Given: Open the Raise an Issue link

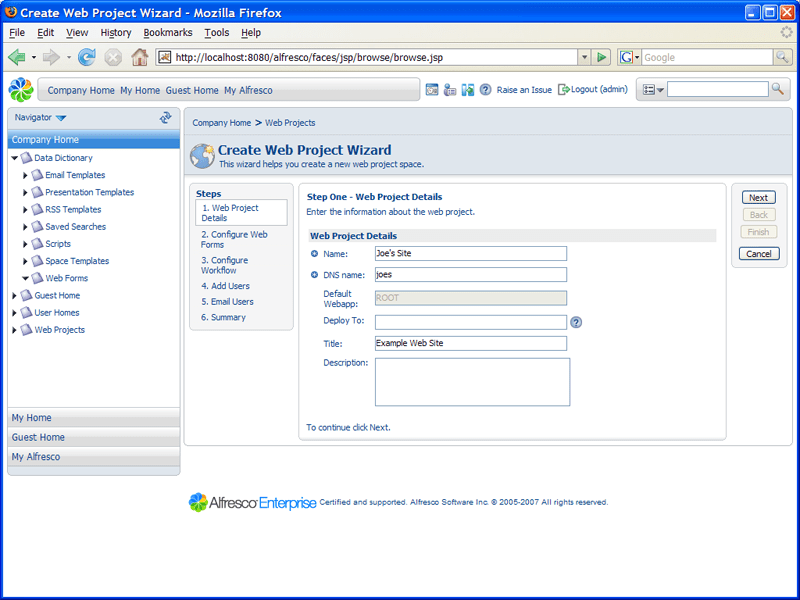Looking at the screenshot, I should (x=524, y=89).
